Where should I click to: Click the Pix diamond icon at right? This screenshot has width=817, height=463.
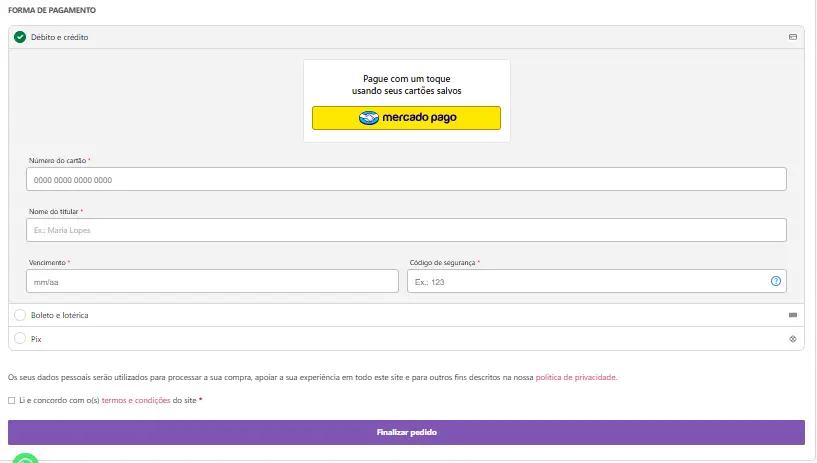(793, 339)
